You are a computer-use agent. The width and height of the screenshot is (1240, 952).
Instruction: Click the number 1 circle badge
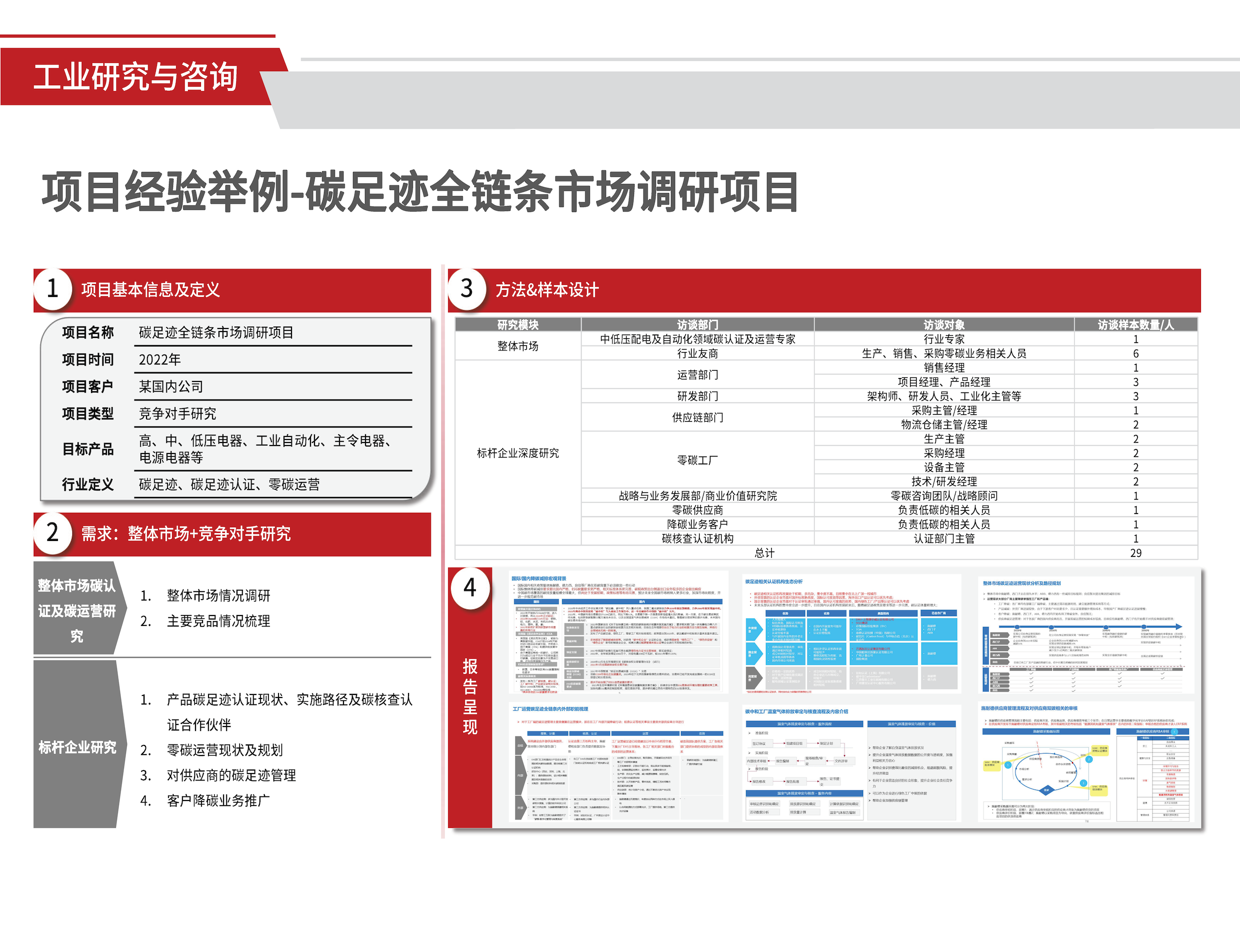click(x=52, y=289)
